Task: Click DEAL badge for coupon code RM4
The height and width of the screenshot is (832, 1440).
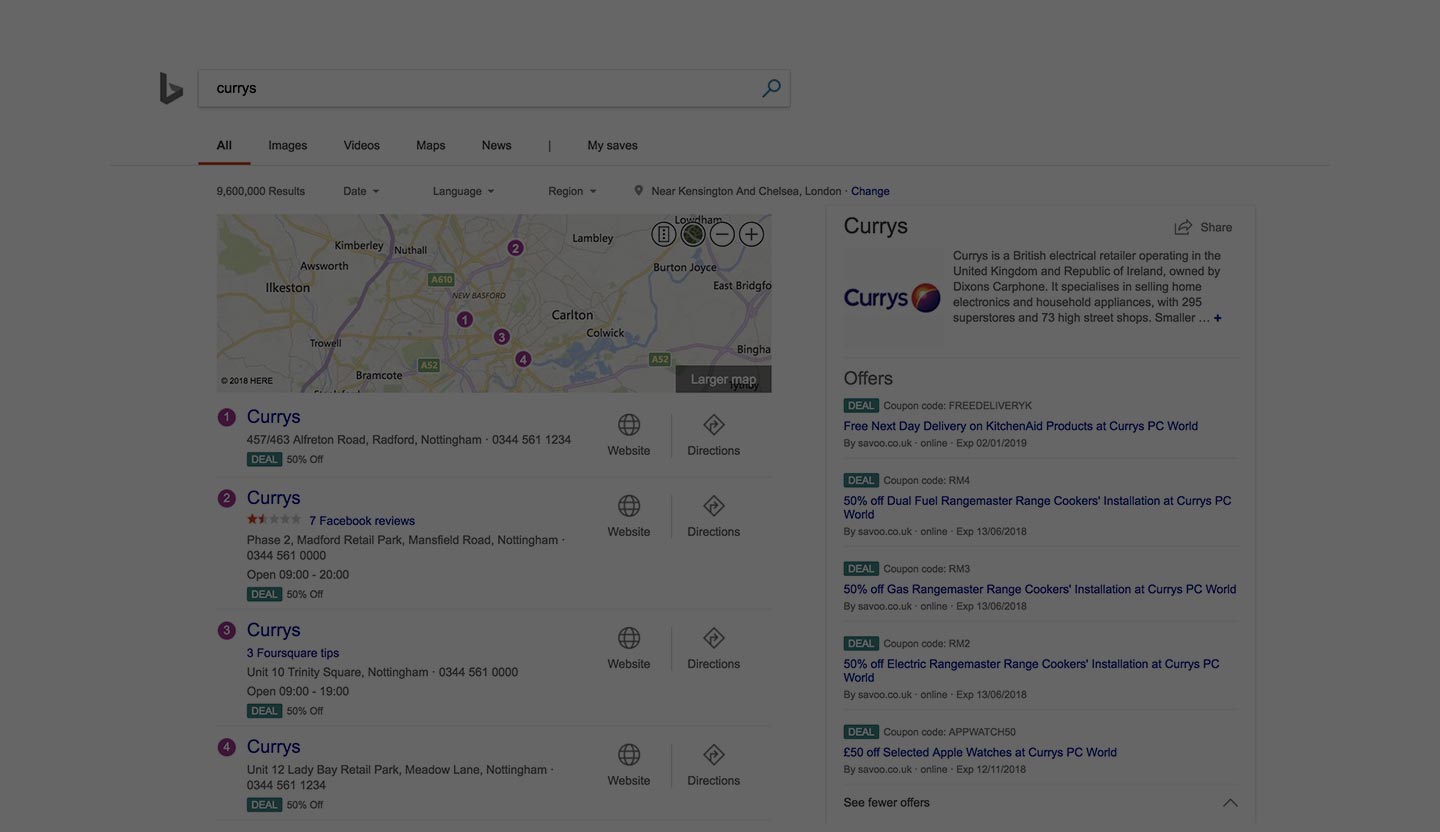Action: pos(861,481)
